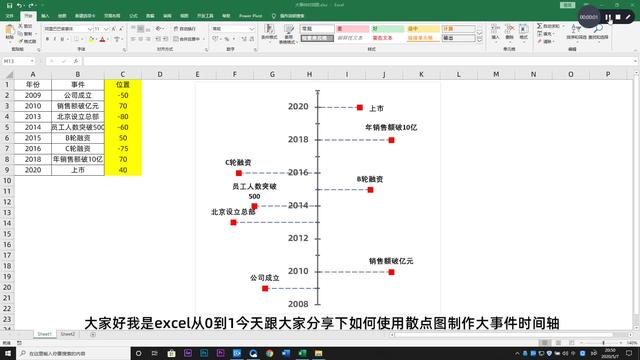The width and height of the screenshot is (640, 360).
Task: Click the text orientation icon
Action: click(x=159, y=29)
